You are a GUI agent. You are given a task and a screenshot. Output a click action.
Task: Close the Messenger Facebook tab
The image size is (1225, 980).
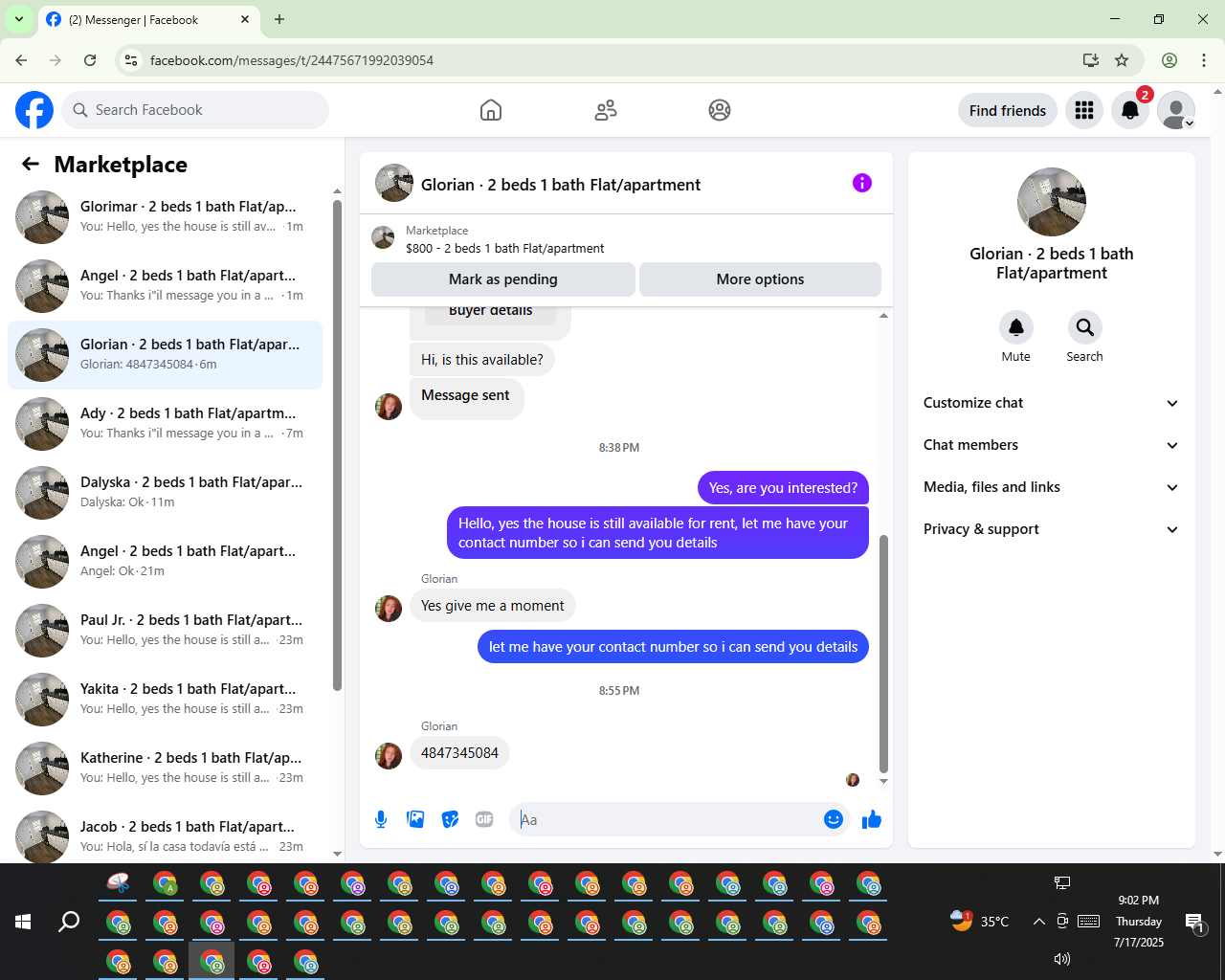click(245, 19)
